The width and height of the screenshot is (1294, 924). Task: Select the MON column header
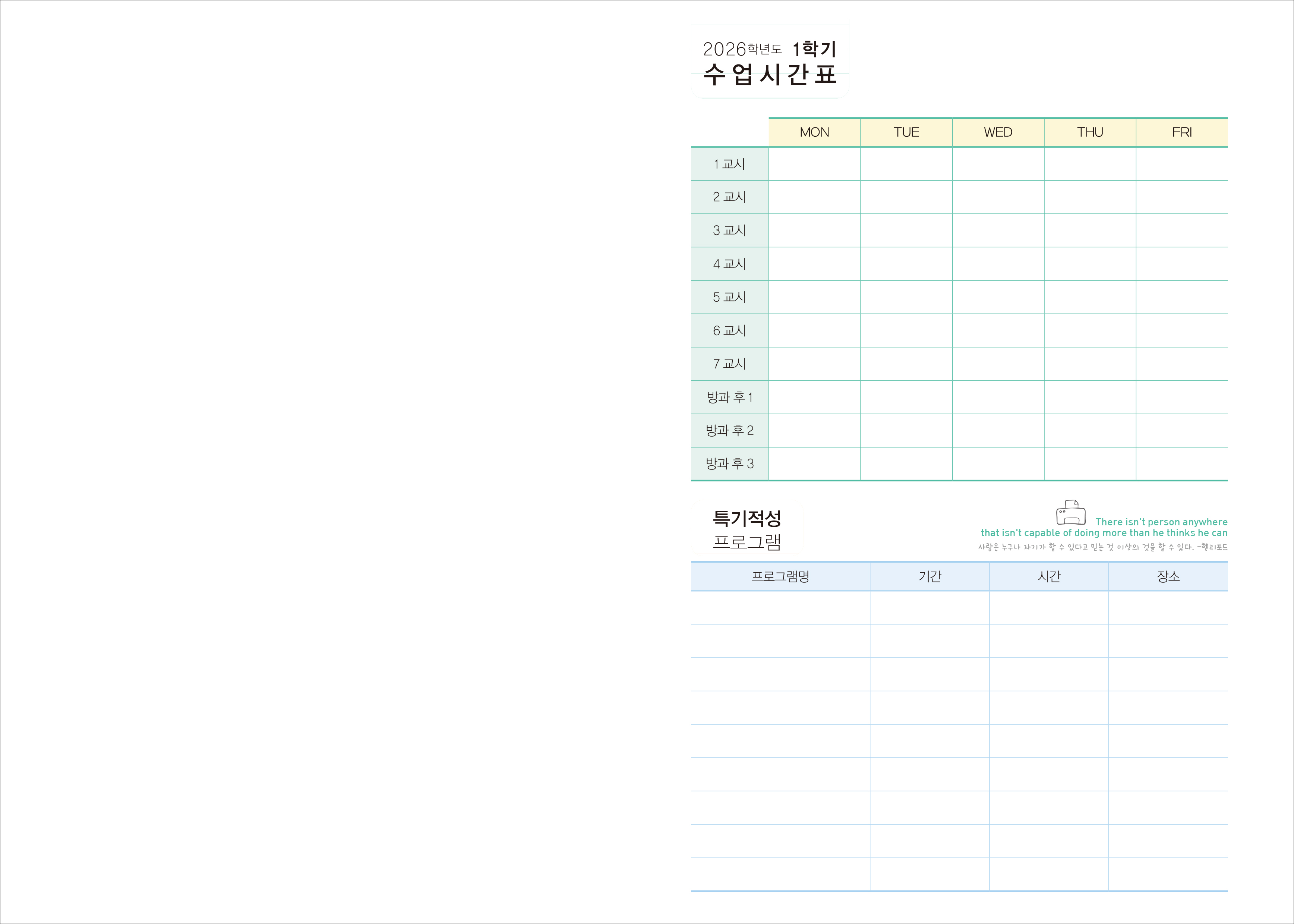(814, 132)
